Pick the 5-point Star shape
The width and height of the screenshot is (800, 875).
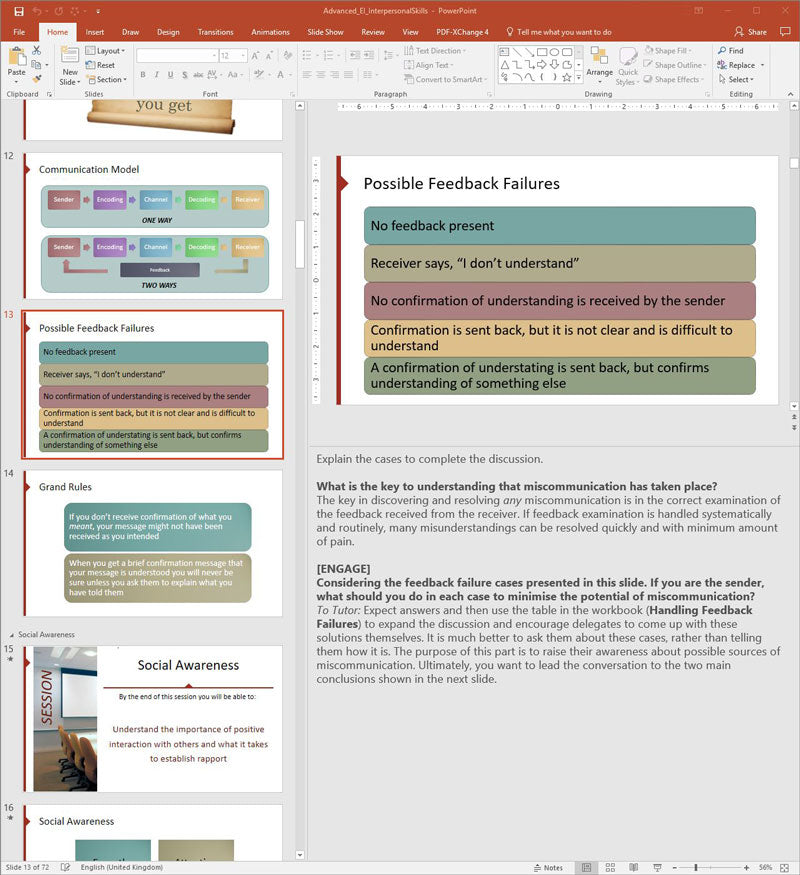pos(567,78)
